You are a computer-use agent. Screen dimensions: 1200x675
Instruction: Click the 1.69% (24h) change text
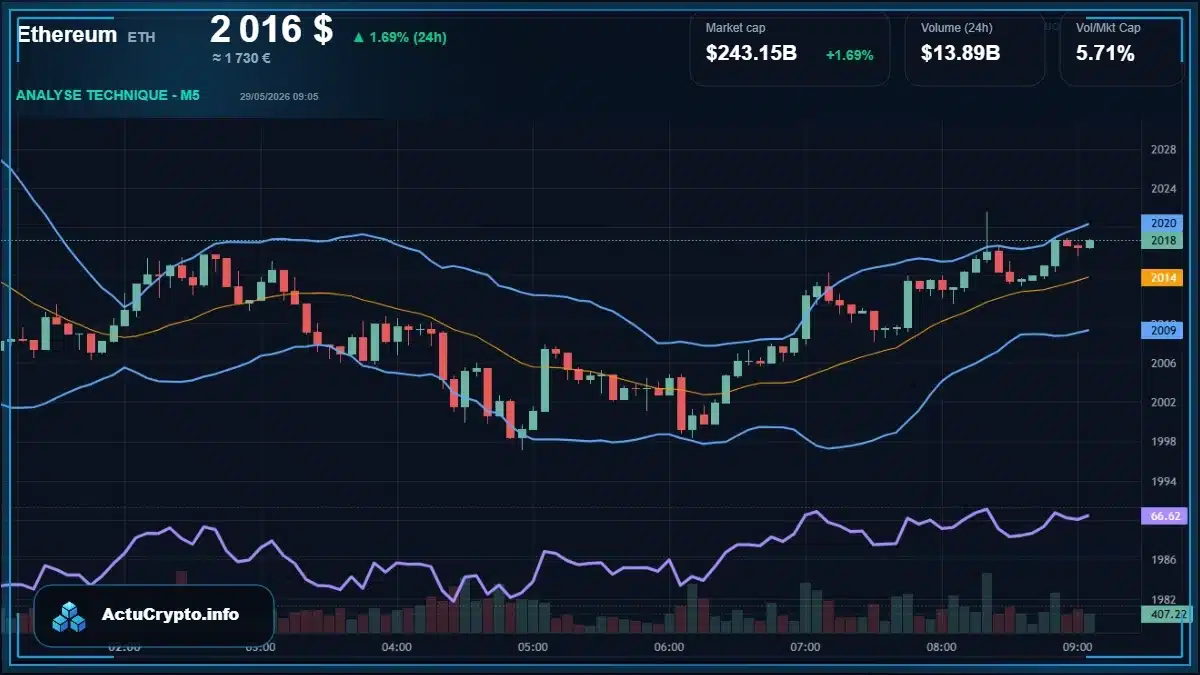pos(408,37)
